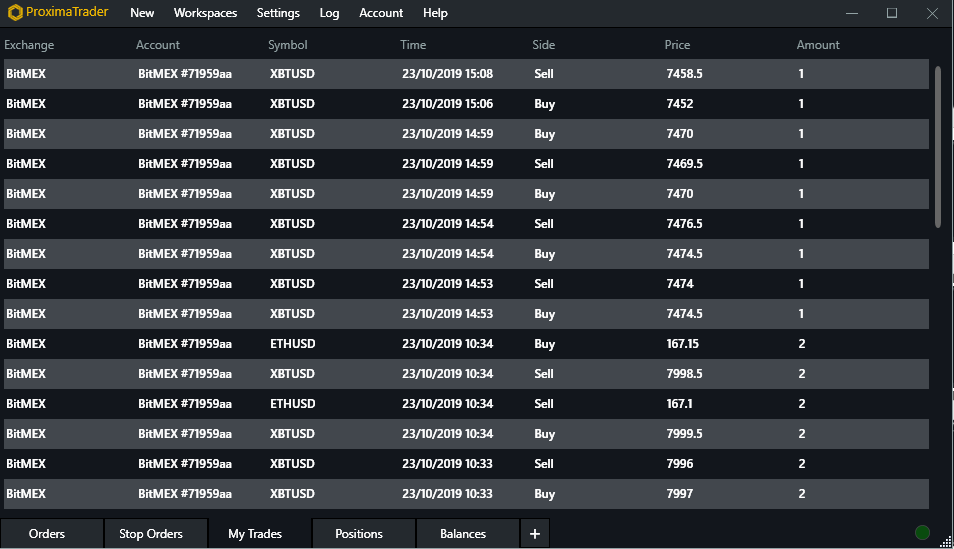
Task: Click amount 1 in the 7469.5 row
Action: pos(801,164)
